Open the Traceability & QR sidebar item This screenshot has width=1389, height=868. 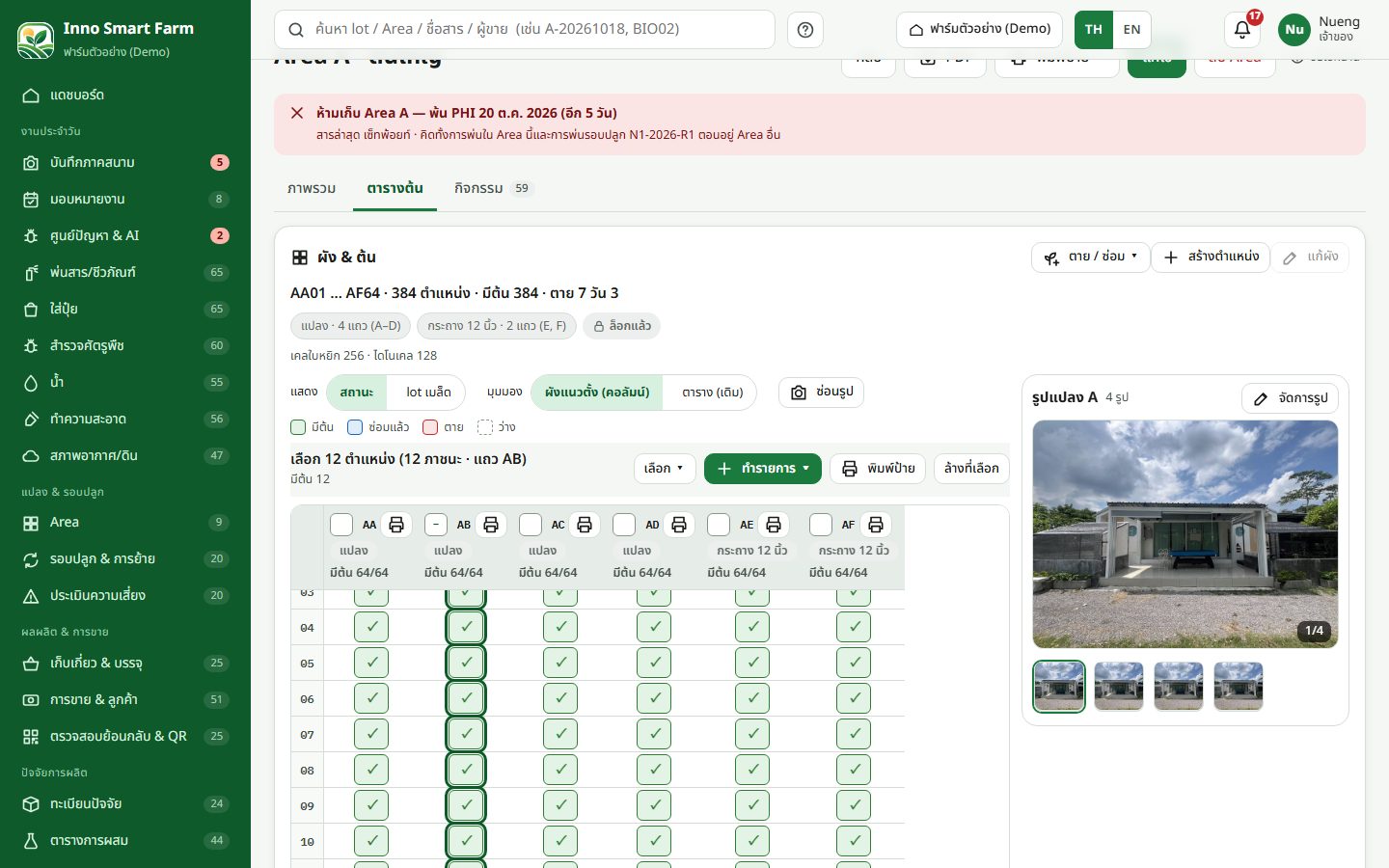[x=125, y=736]
